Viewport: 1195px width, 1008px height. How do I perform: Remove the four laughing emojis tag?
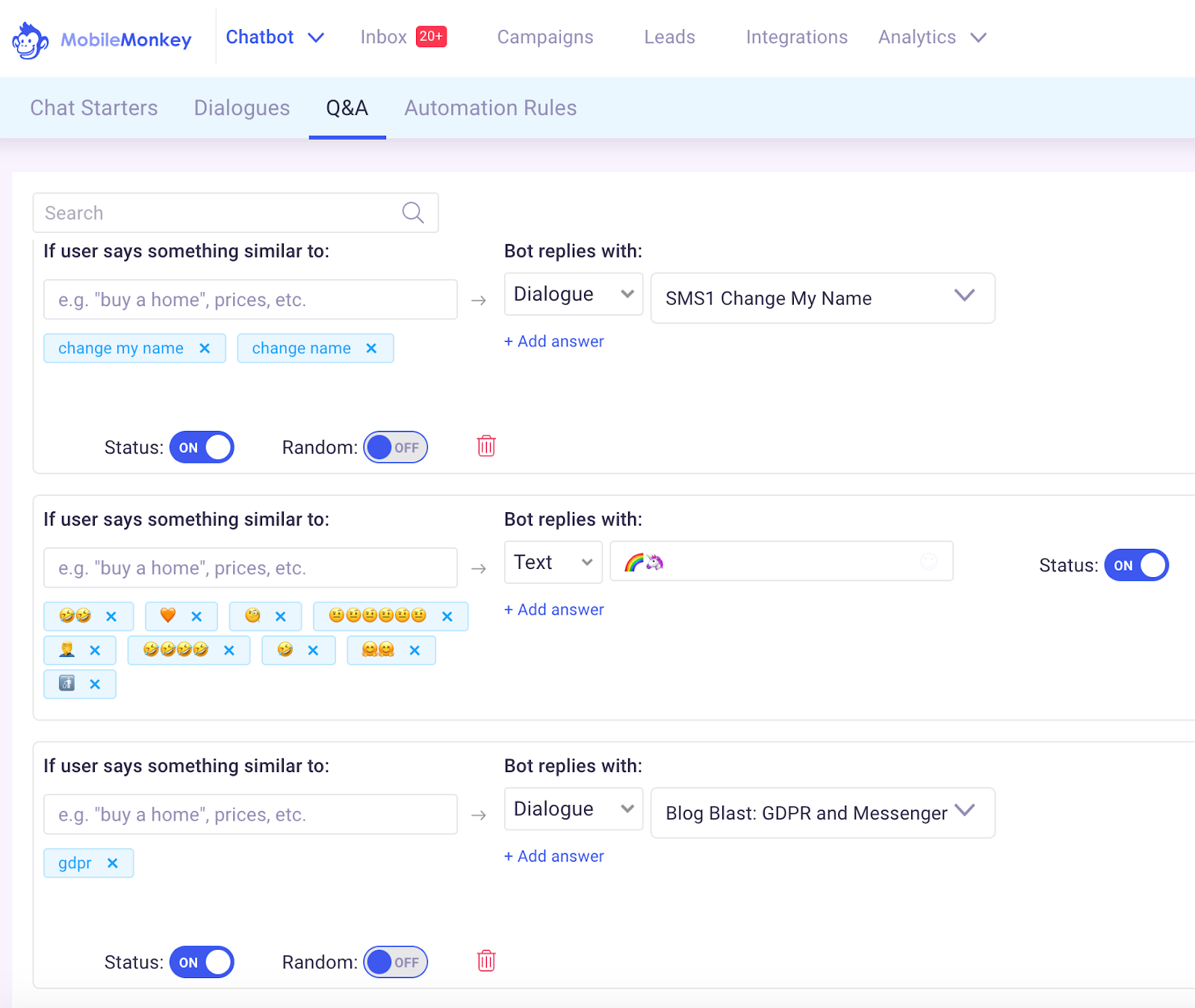point(229,650)
